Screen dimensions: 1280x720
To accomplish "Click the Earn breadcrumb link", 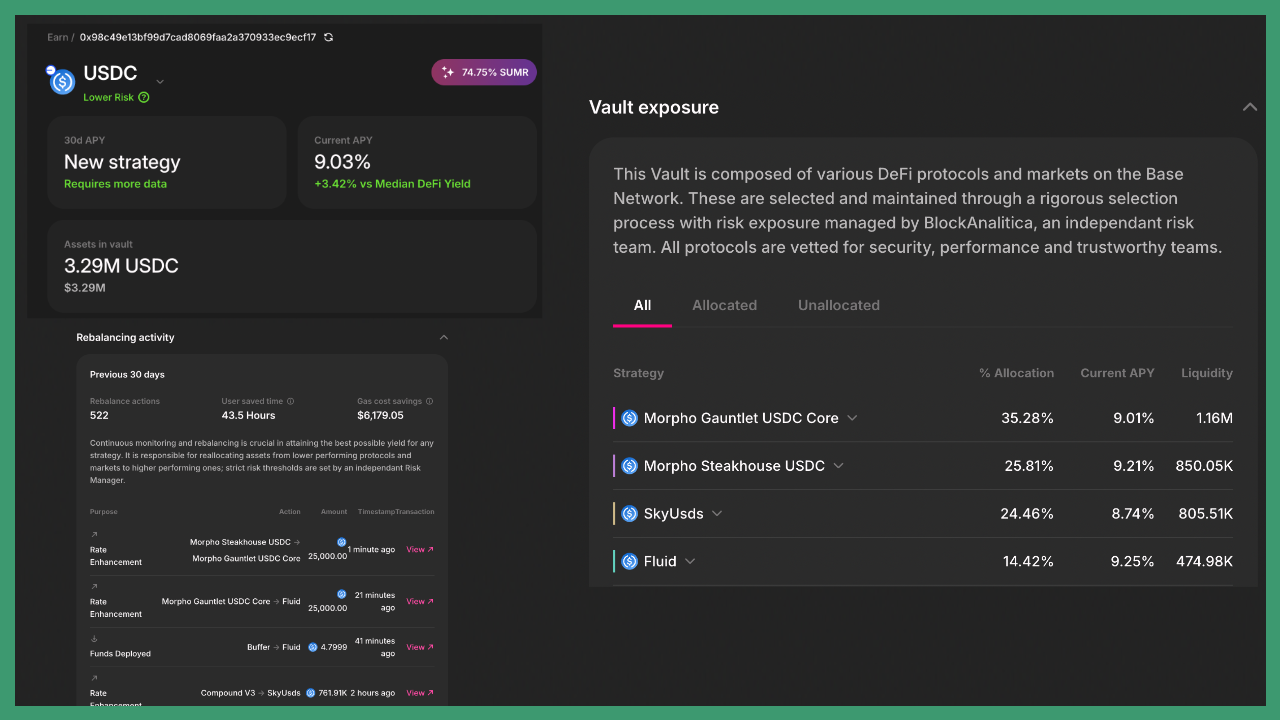I will pyautogui.click(x=58, y=37).
